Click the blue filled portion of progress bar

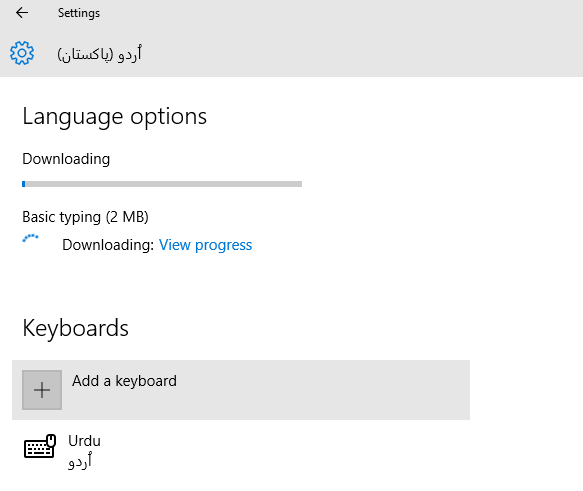[24, 184]
